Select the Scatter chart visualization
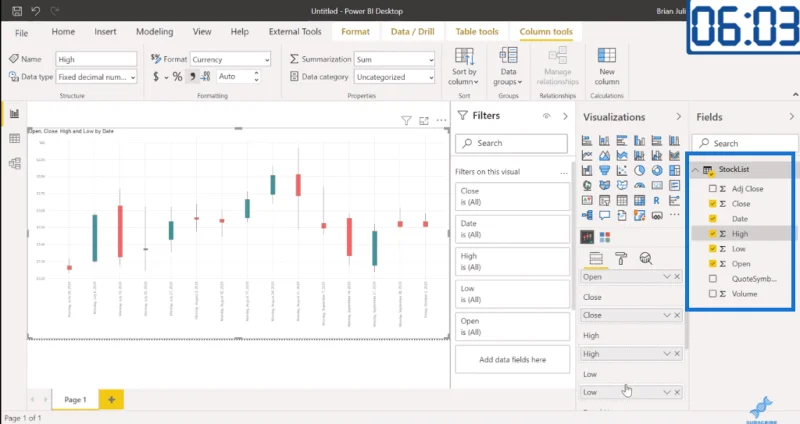This screenshot has height=424, width=800. (x=622, y=170)
